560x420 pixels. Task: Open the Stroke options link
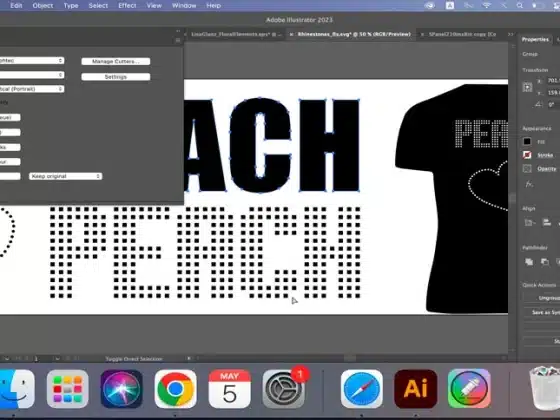click(x=545, y=155)
